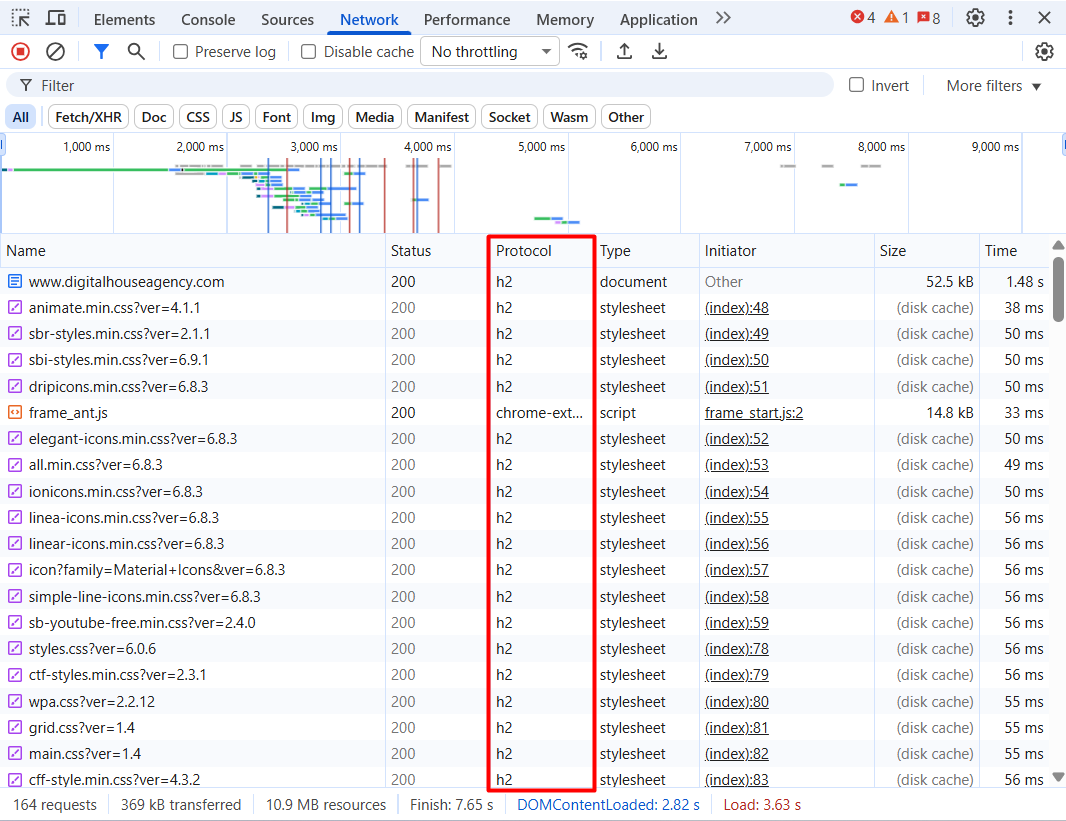Clear the network log

(x=56, y=52)
